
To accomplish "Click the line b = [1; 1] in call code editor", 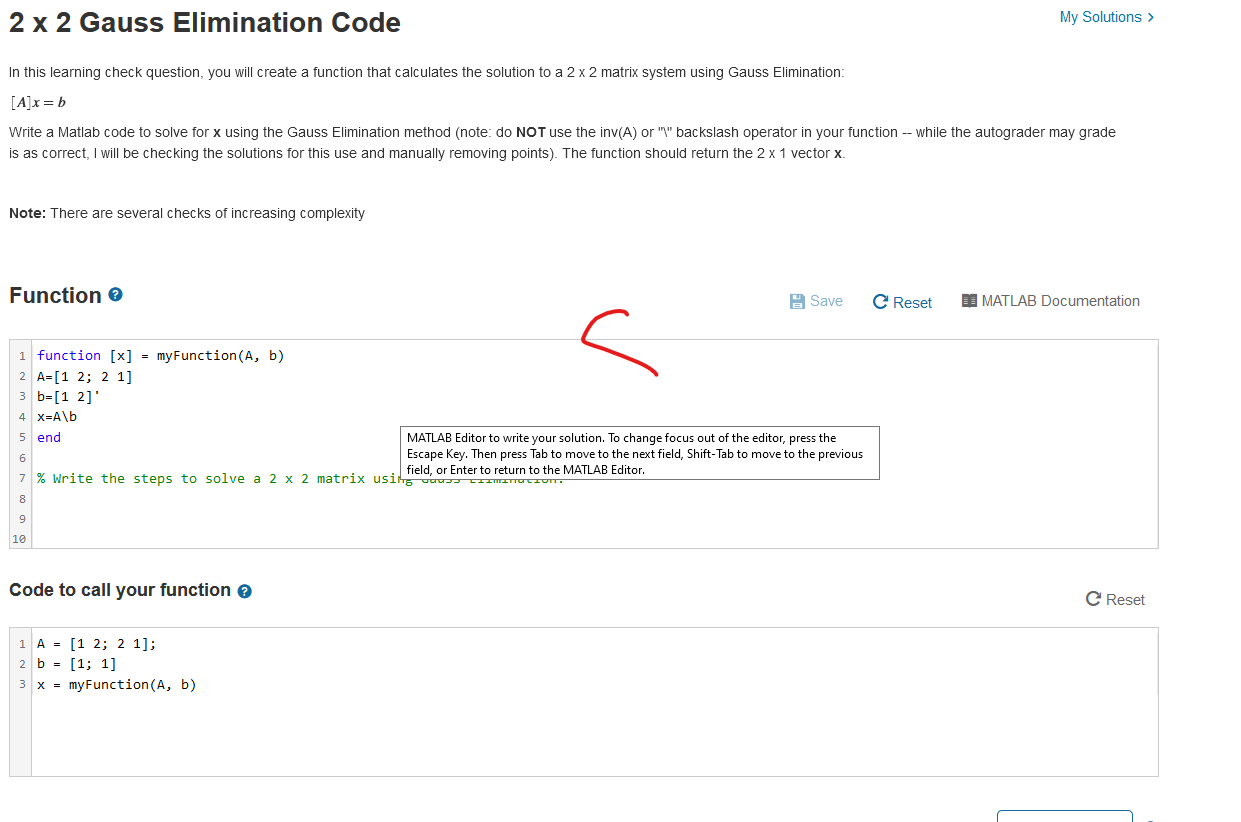I will 75,663.
